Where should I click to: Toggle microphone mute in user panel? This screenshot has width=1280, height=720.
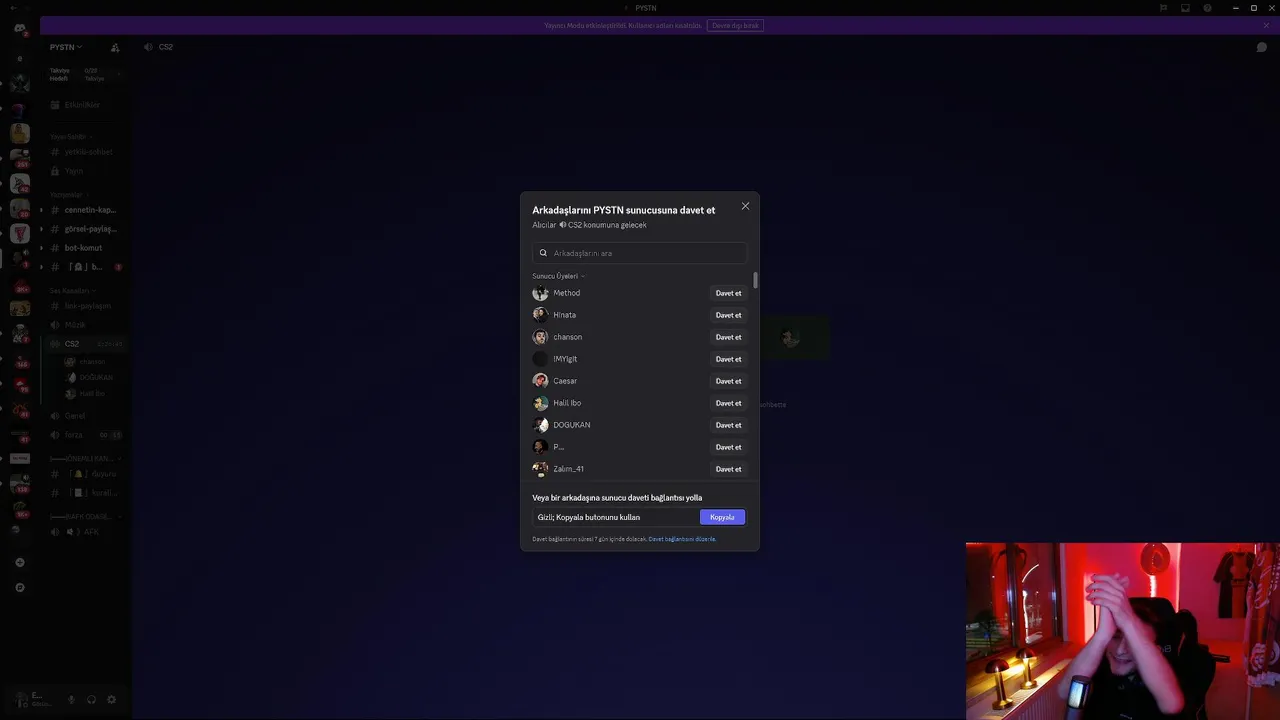71,700
